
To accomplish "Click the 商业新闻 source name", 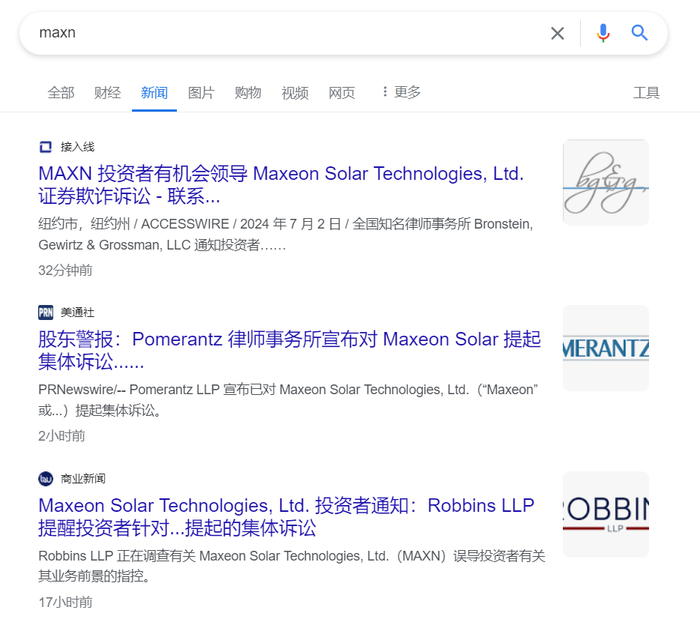I will point(83,479).
